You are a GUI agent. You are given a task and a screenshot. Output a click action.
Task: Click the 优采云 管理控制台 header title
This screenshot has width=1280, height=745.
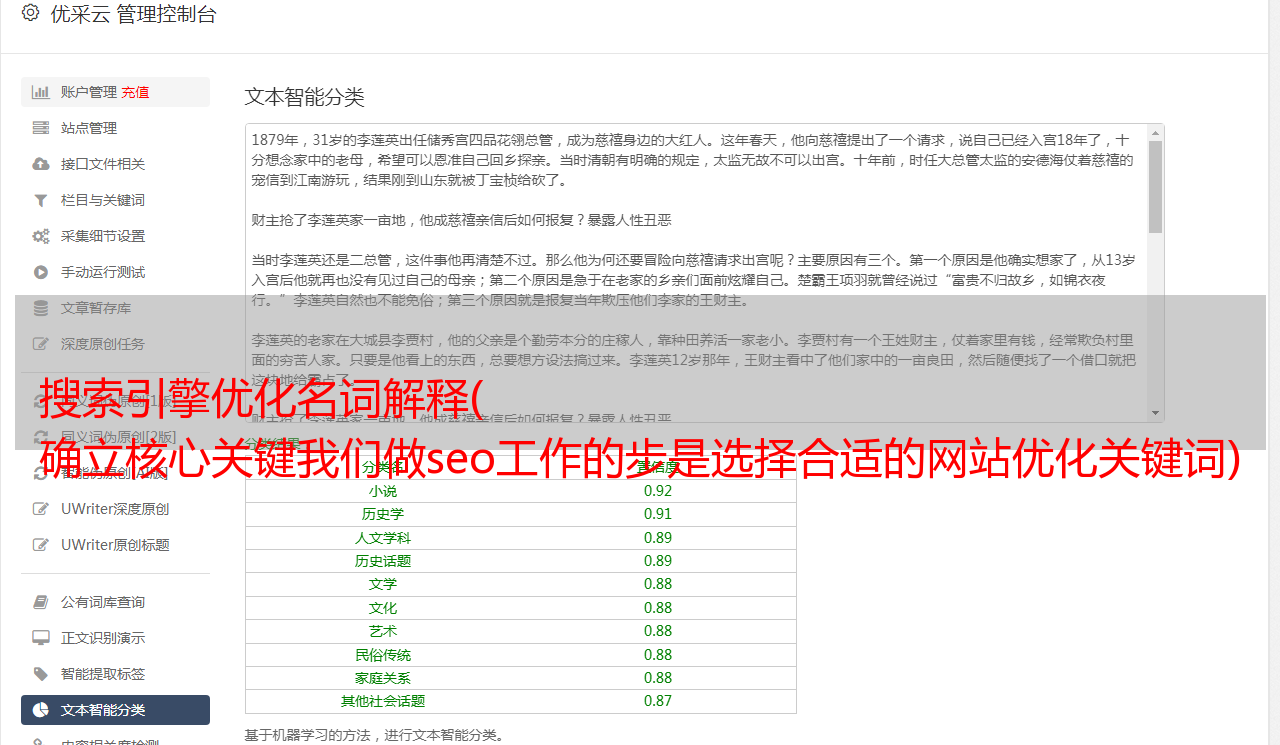click(133, 14)
